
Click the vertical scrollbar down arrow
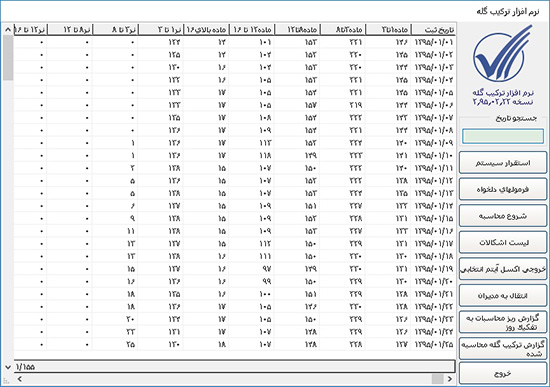8,367
